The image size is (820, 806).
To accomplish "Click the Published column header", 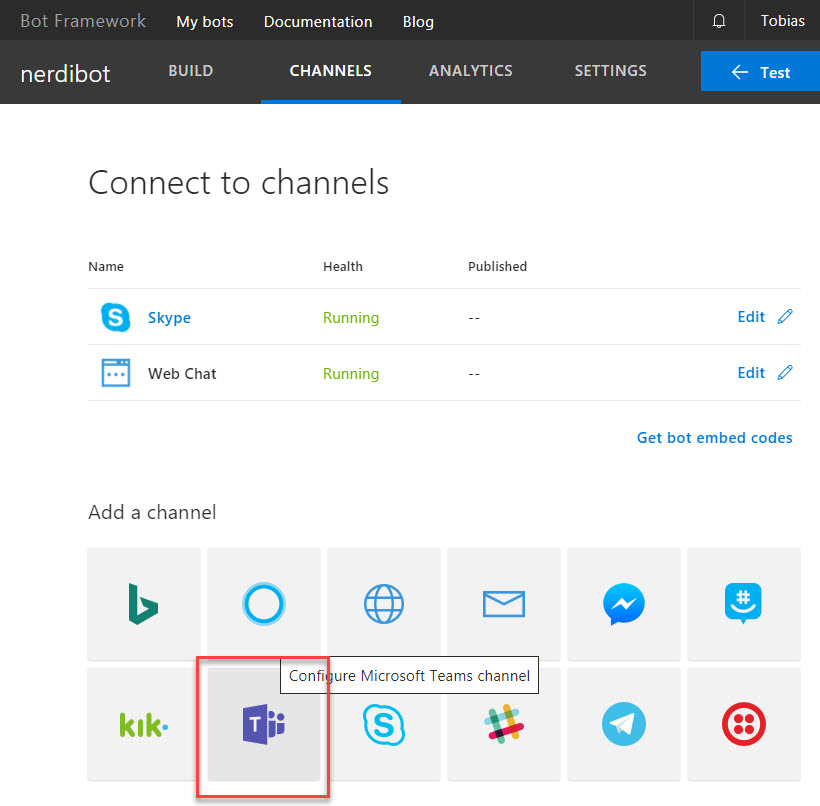I will click(x=497, y=266).
